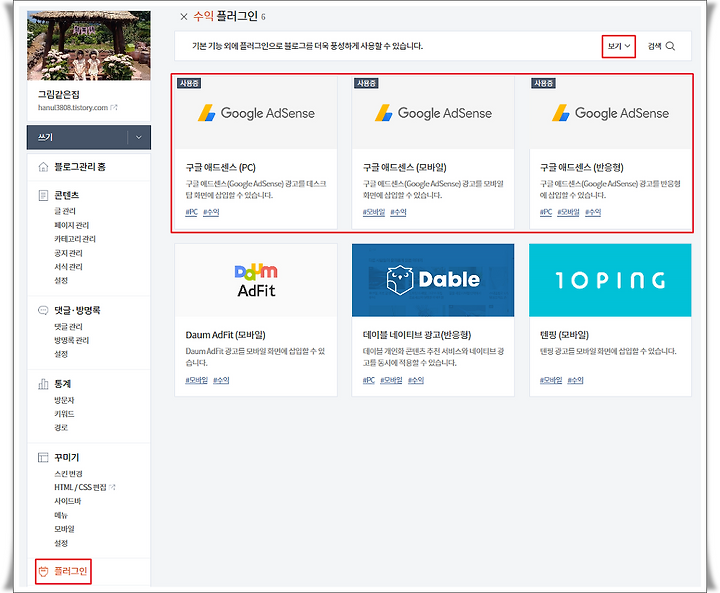Open 플러그인 menu label
Image resolution: width=720 pixels, height=593 pixels.
[x=71, y=571]
